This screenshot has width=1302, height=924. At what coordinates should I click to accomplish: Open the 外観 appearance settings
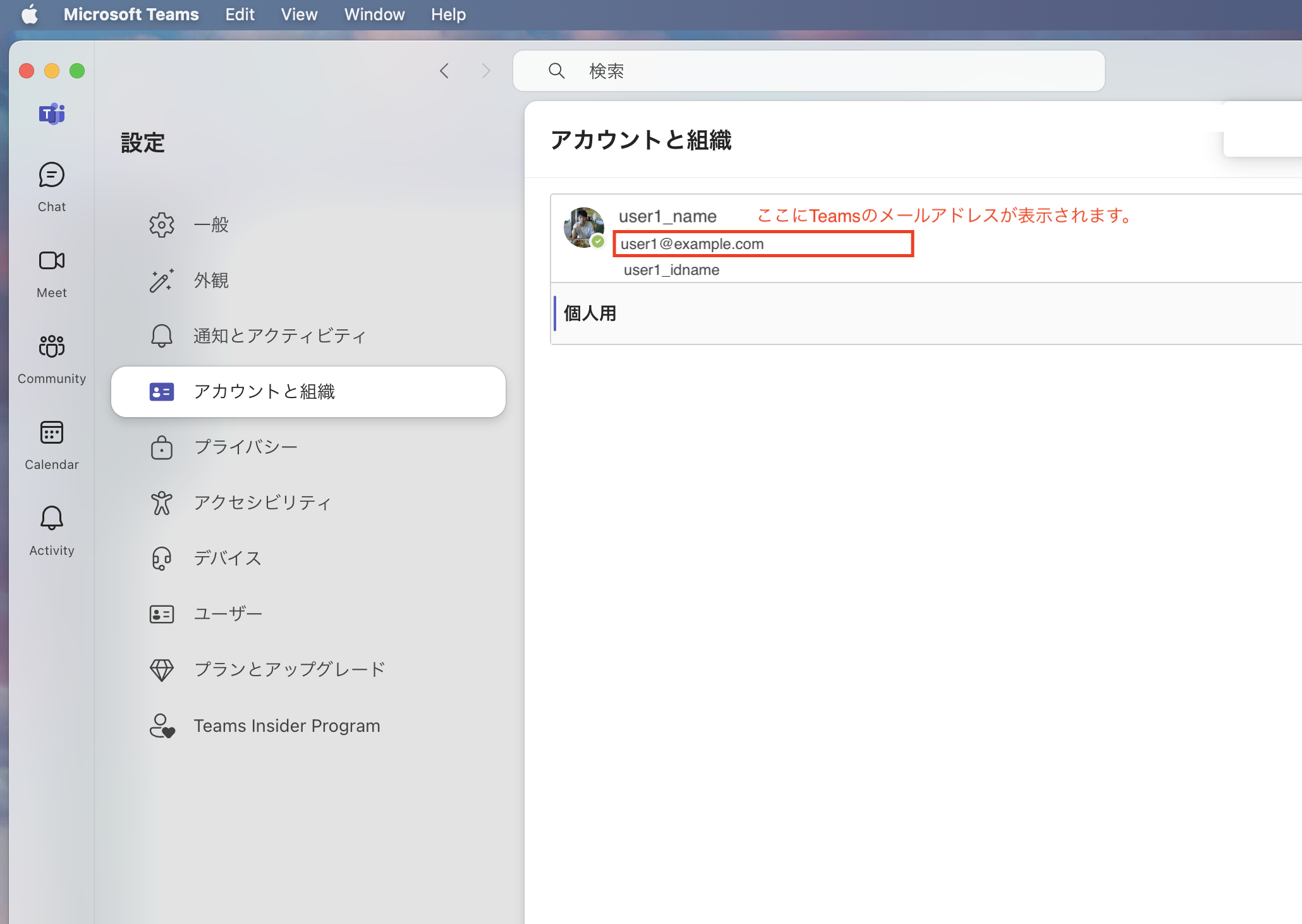tap(308, 281)
